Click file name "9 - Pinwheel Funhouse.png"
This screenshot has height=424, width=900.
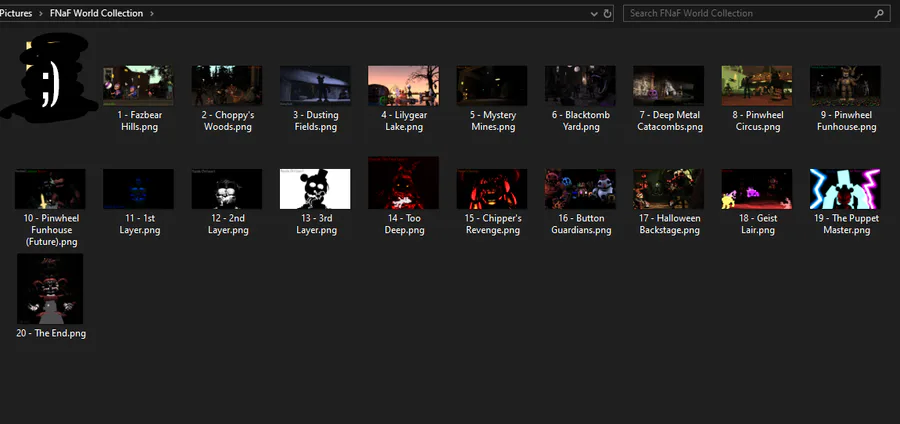pyautogui.click(x=847, y=121)
